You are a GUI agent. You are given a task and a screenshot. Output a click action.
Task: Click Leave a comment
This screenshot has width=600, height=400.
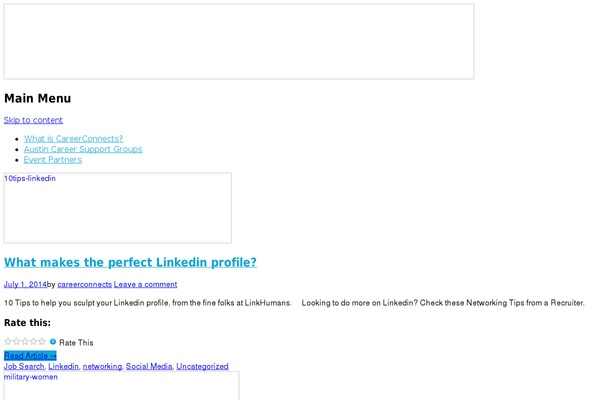coord(145,284)
